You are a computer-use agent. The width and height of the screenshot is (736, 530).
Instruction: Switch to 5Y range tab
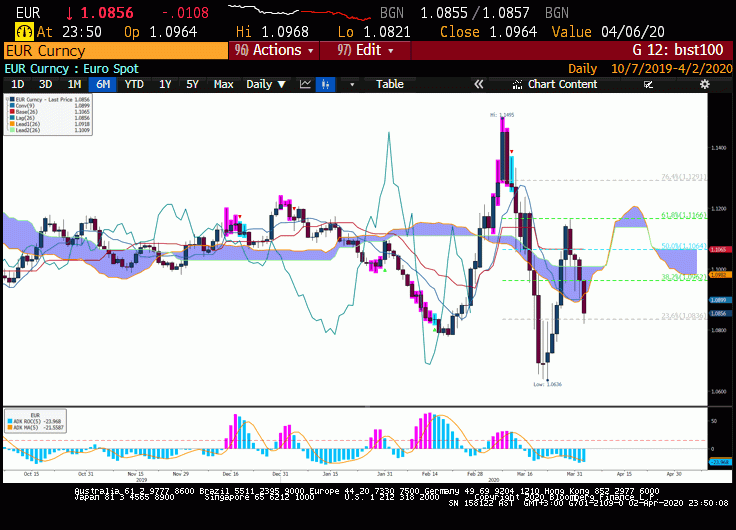click(x=192, y=84)
